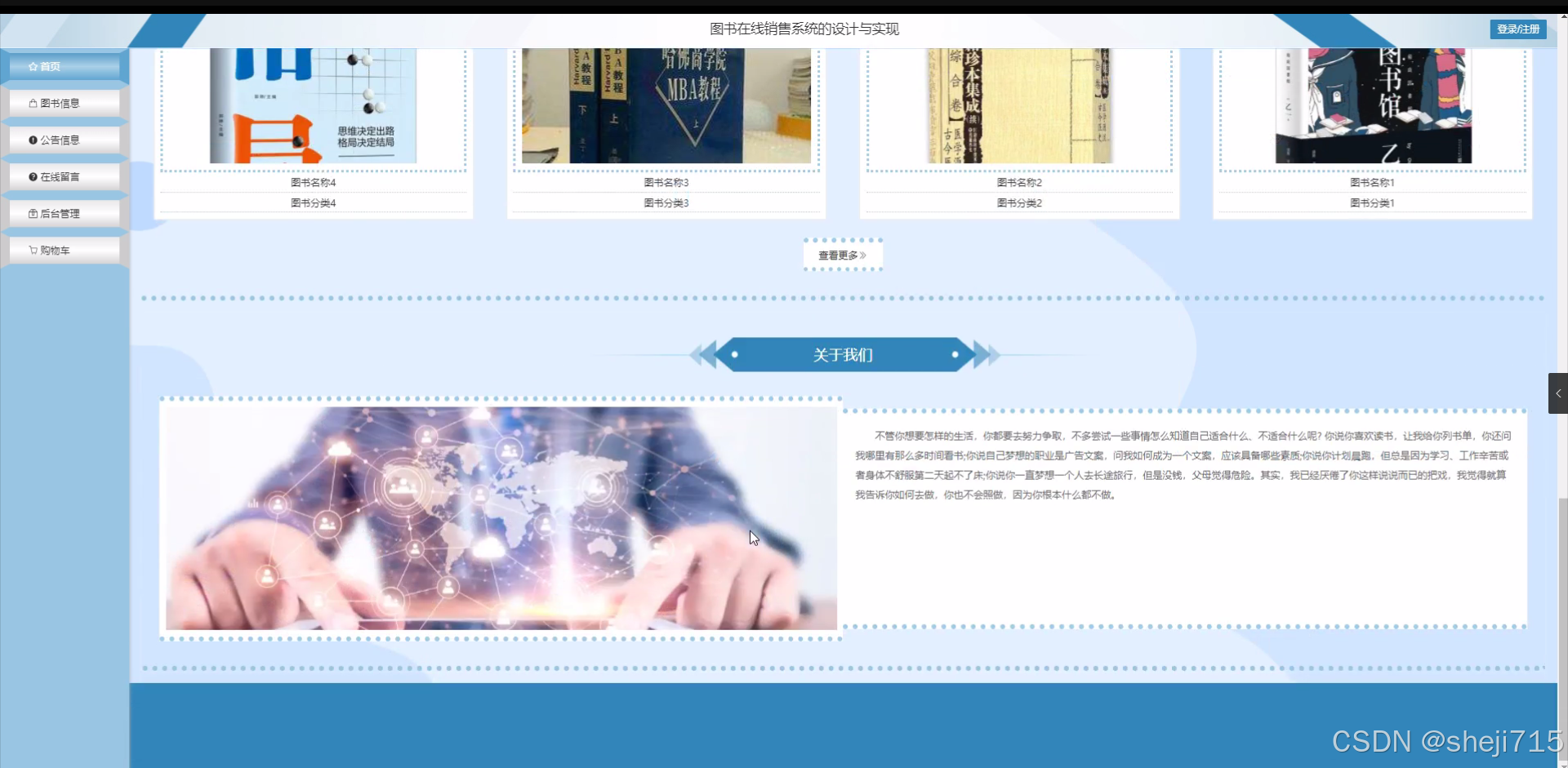Open the 图书名称1 book link
This screenshot has width=1568, height=768.
[x=1371, y=182]
